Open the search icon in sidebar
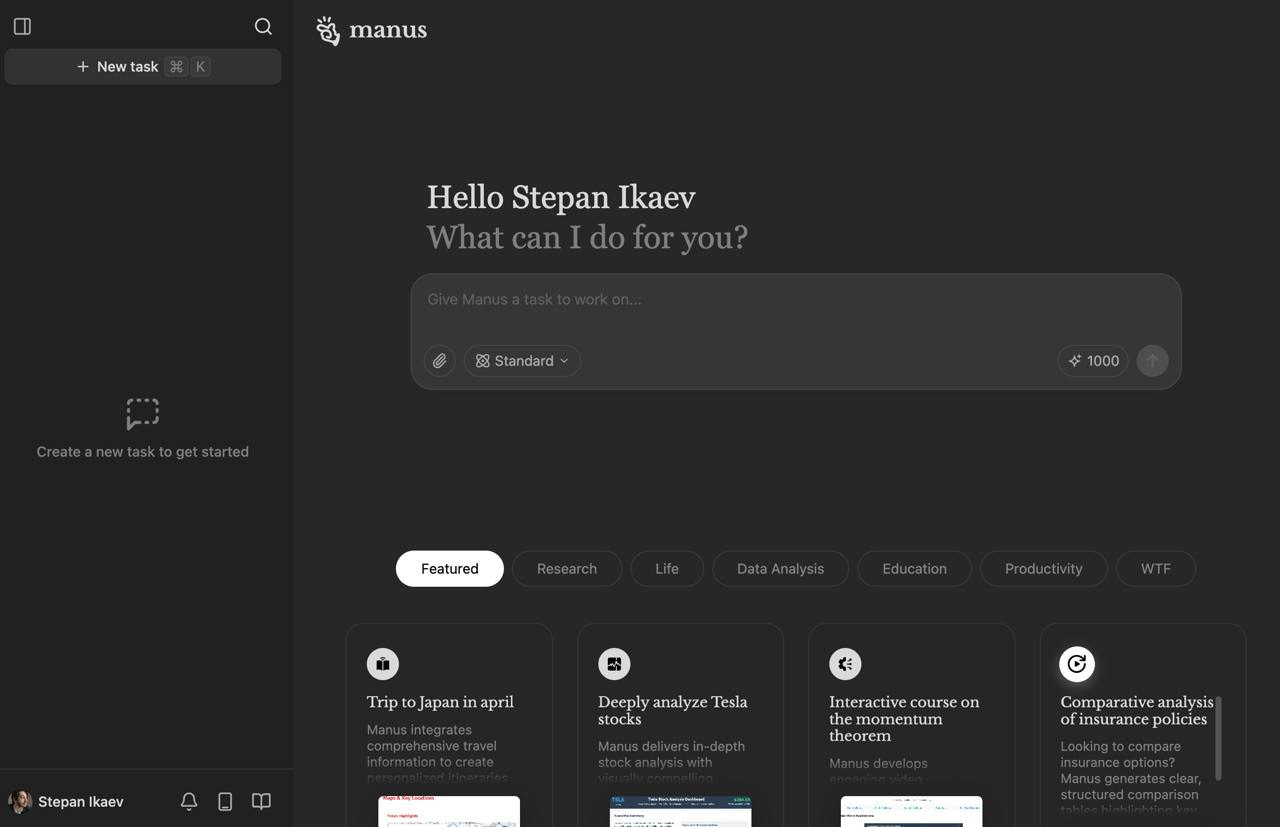This screenshot has height=827, width=1280. pyautogui.click(x=263, y=27)
